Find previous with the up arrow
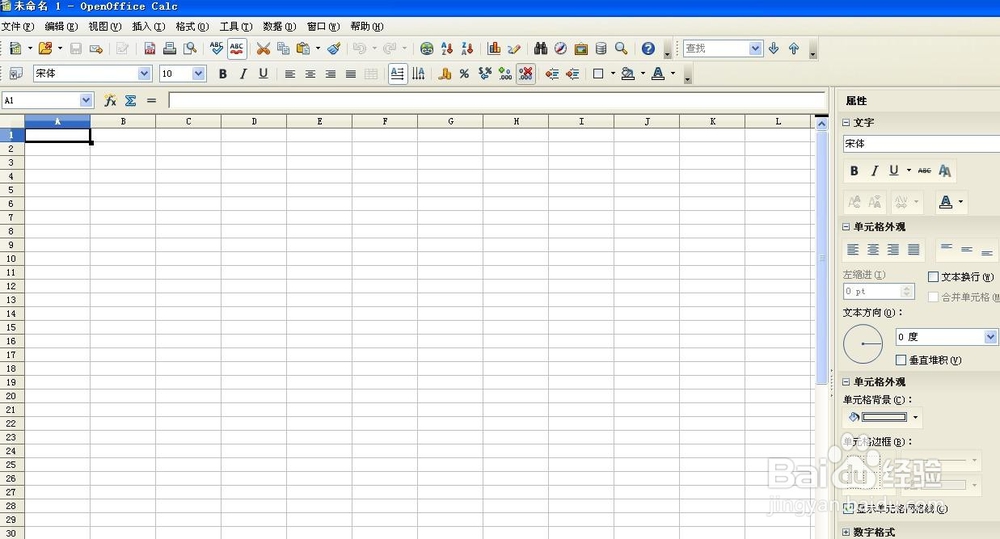 pyautogui.click(x=794, y=48)
